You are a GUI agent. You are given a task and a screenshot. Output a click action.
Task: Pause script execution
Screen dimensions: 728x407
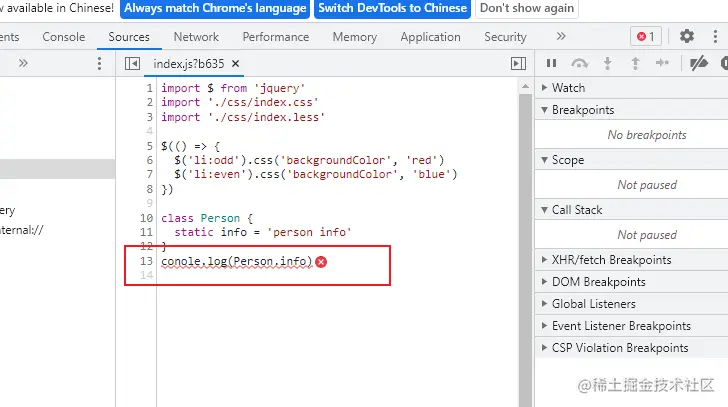[551, 63]
